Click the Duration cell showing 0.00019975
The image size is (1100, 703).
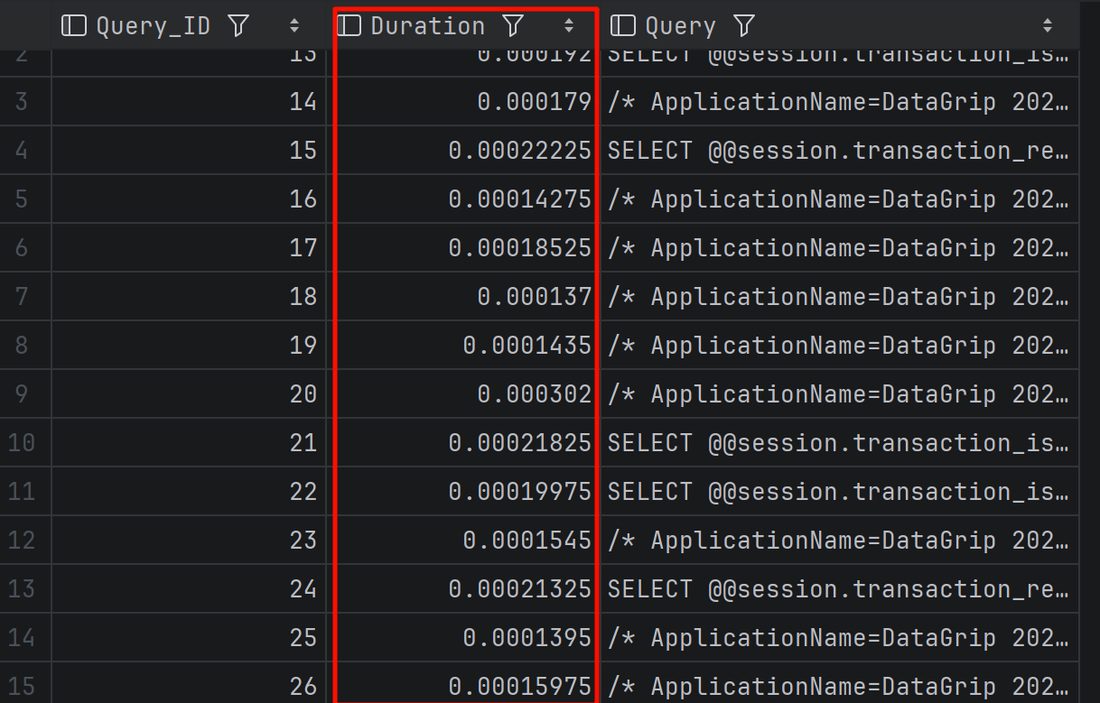click(464, 492)
